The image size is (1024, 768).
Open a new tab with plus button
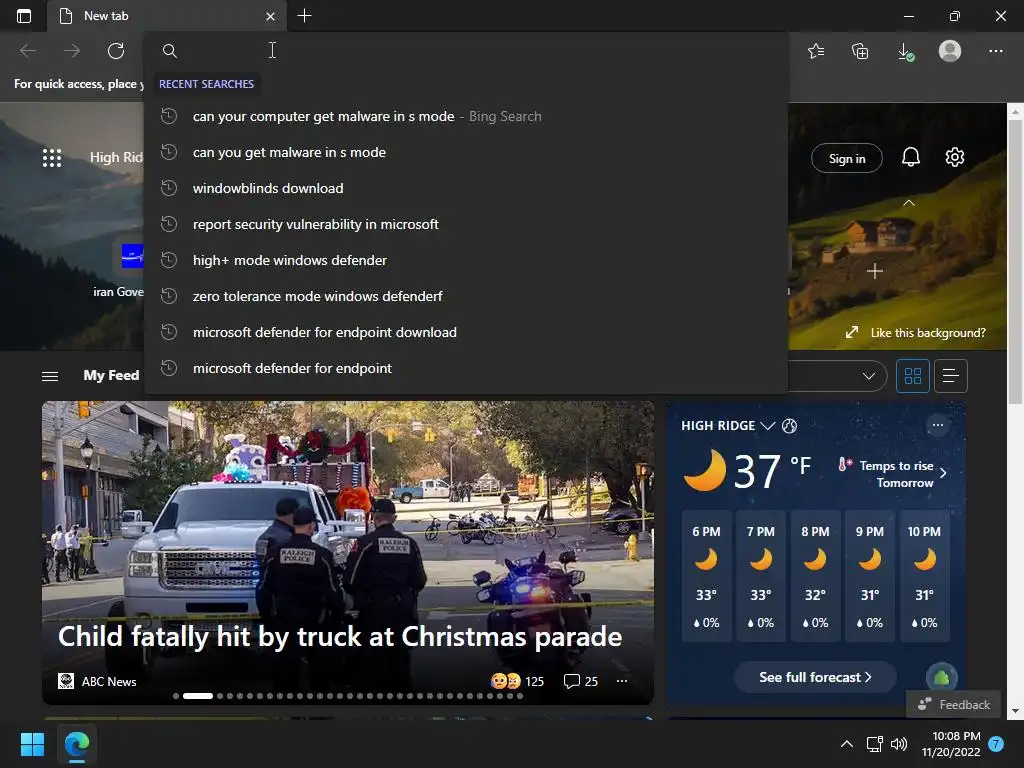(x=304, y=16)
